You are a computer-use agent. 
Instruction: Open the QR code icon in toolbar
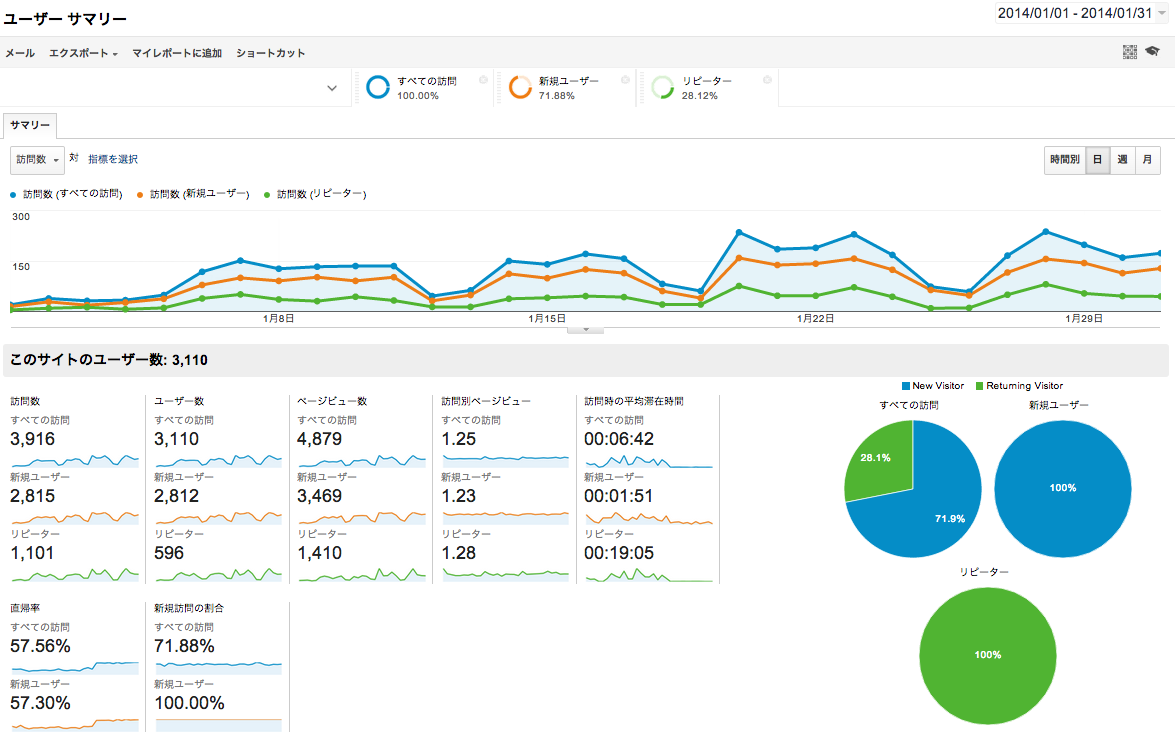click(x=1129, y=52)
